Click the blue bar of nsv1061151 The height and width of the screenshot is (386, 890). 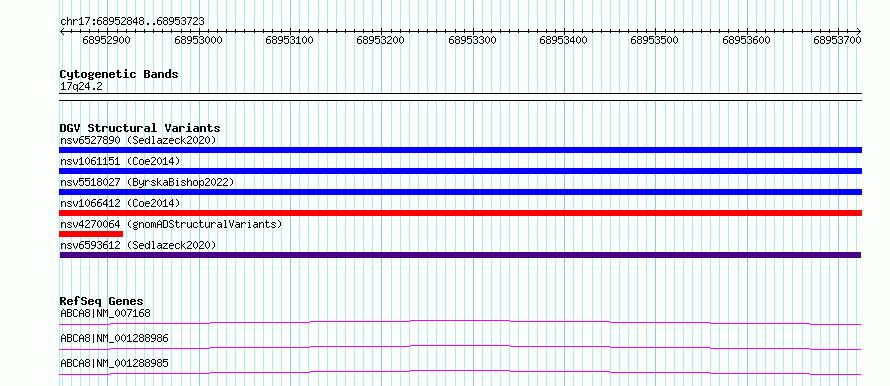click(x=461, y=171)
